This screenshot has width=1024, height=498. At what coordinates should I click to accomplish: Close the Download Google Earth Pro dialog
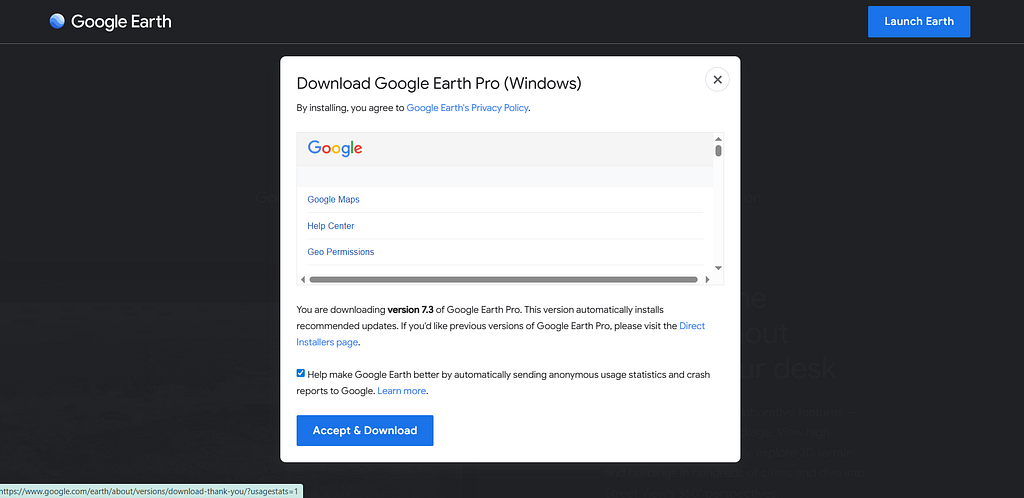(x=717, y=80)
